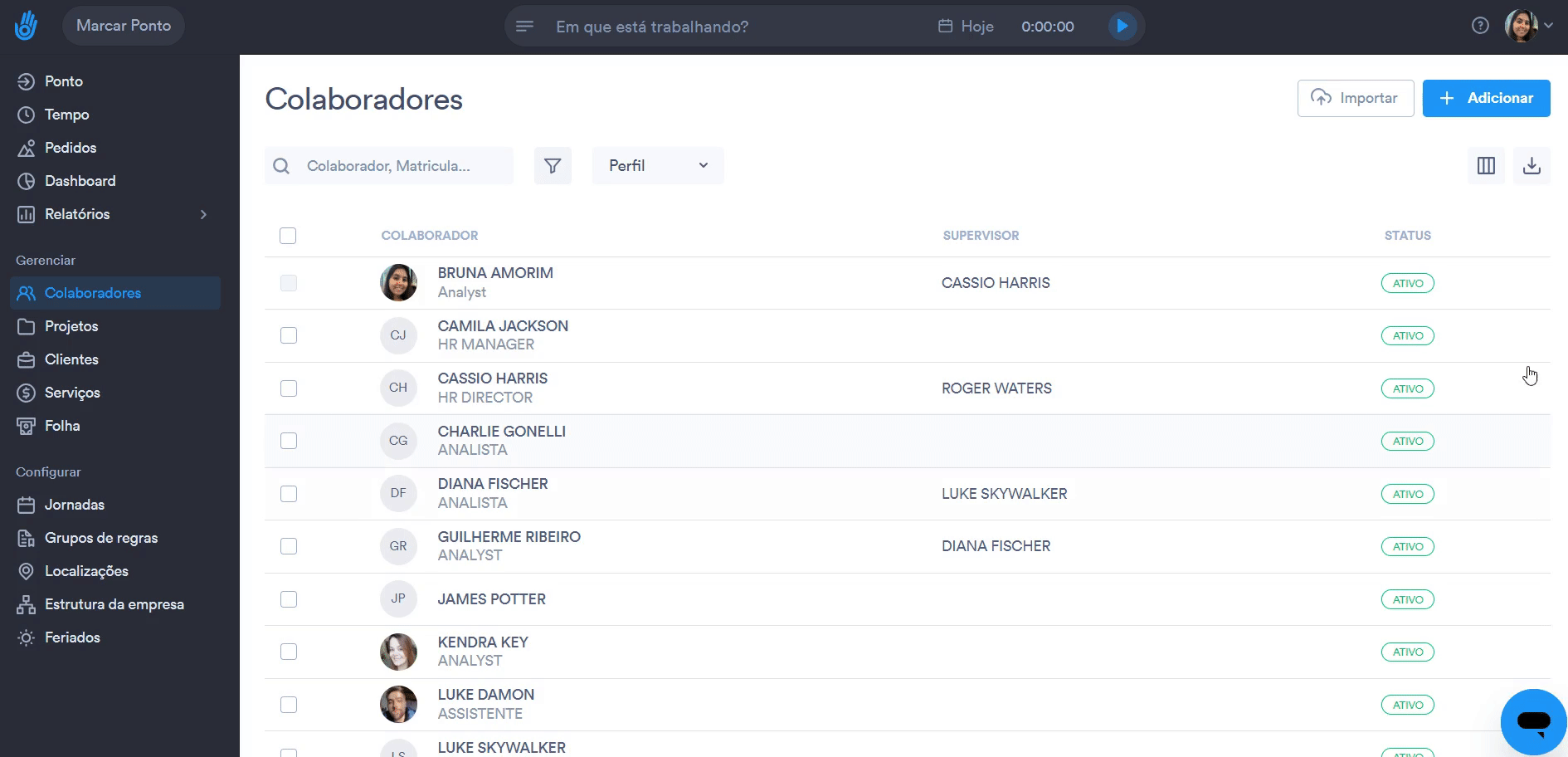Click the filter funnel icon
This screenshot has height=757, width=1568.
pos(553,166)
